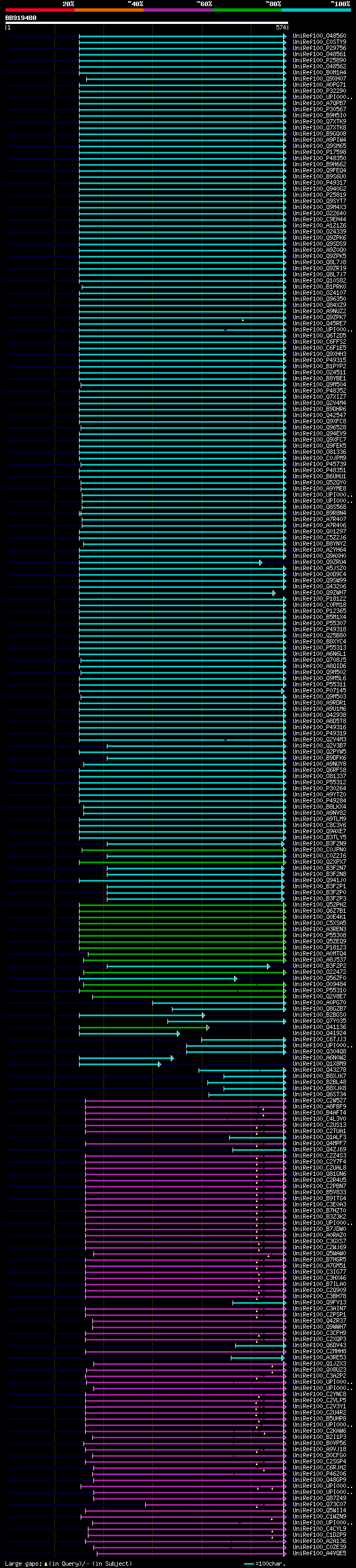Click the cyan ~100% identity legend segment

316,10
